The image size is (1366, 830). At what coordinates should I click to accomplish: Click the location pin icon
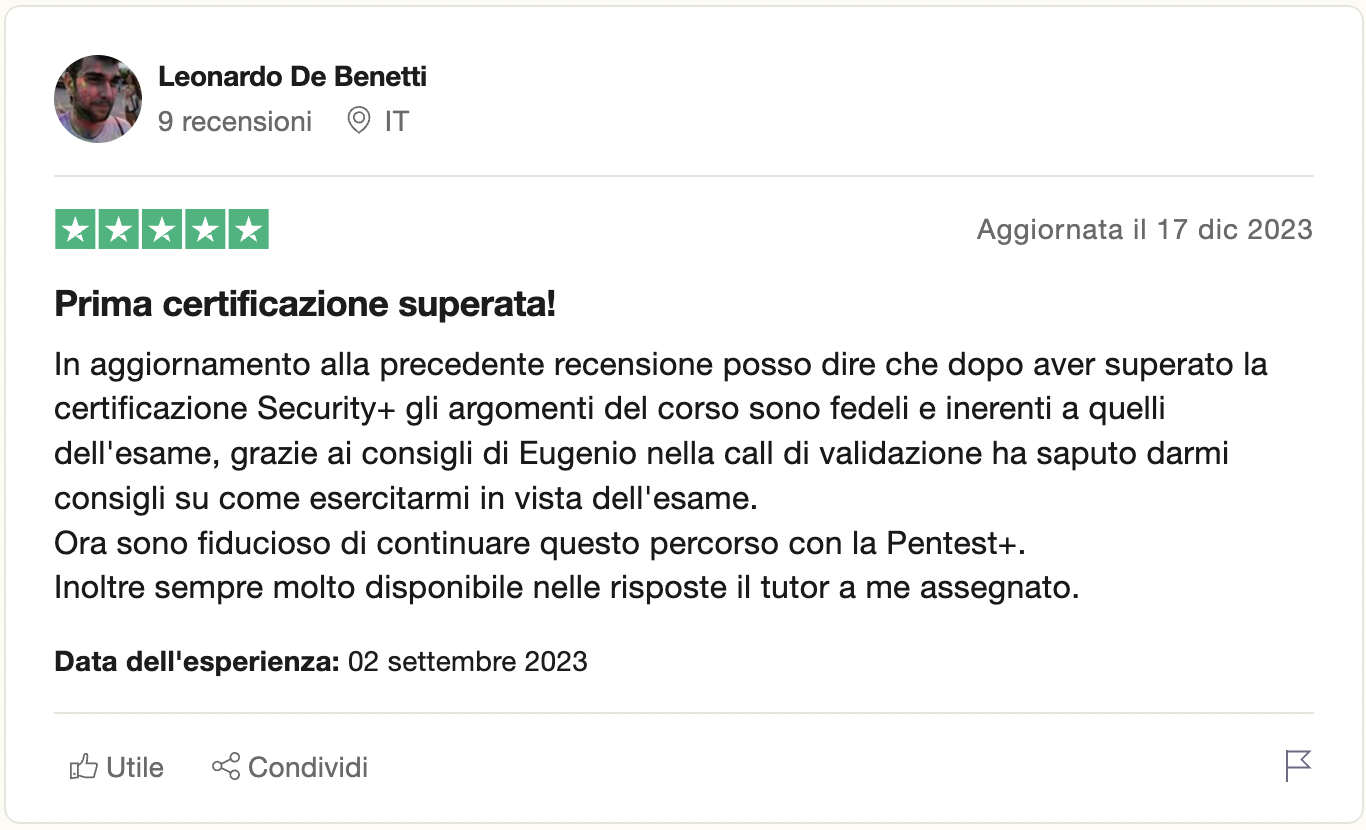357,122
